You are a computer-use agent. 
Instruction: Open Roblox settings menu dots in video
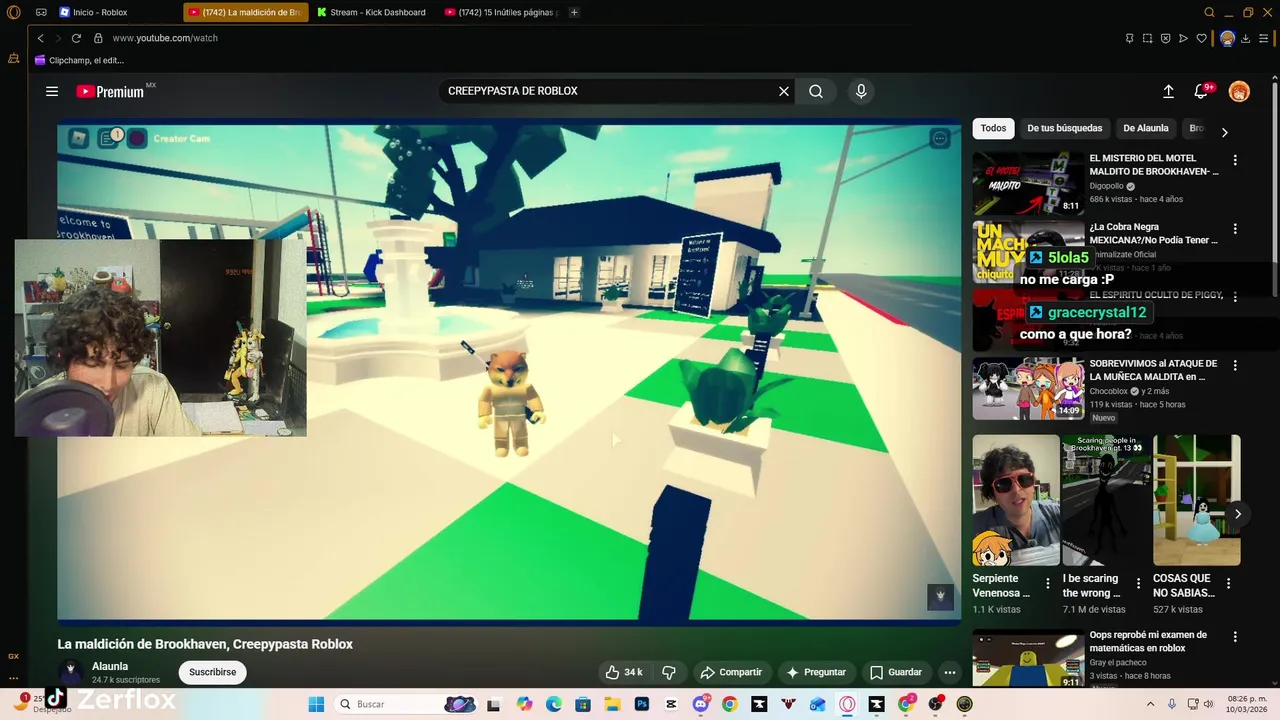(939, 139)
